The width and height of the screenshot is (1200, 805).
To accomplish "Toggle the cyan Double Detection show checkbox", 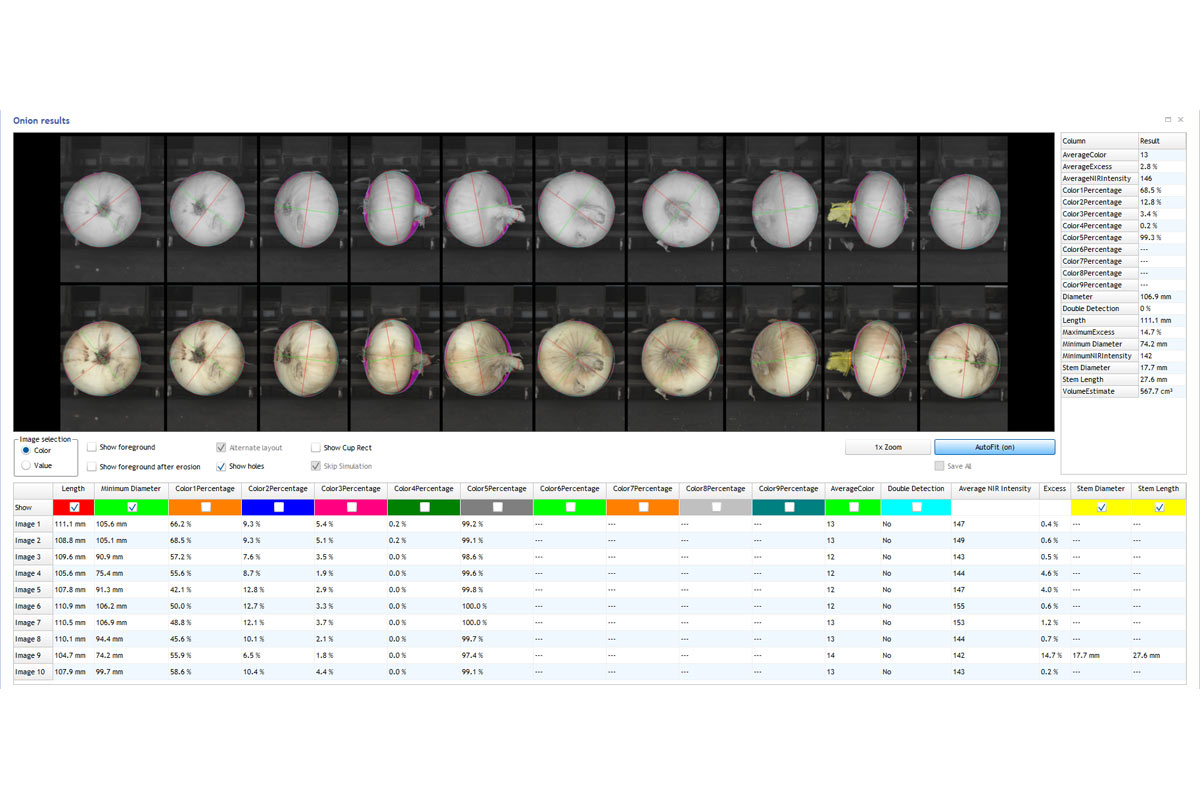I will coord(917,507).
